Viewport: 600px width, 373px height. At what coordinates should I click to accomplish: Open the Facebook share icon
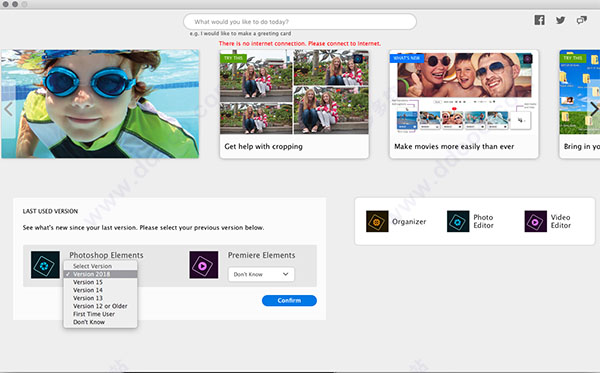click(540, 20)
